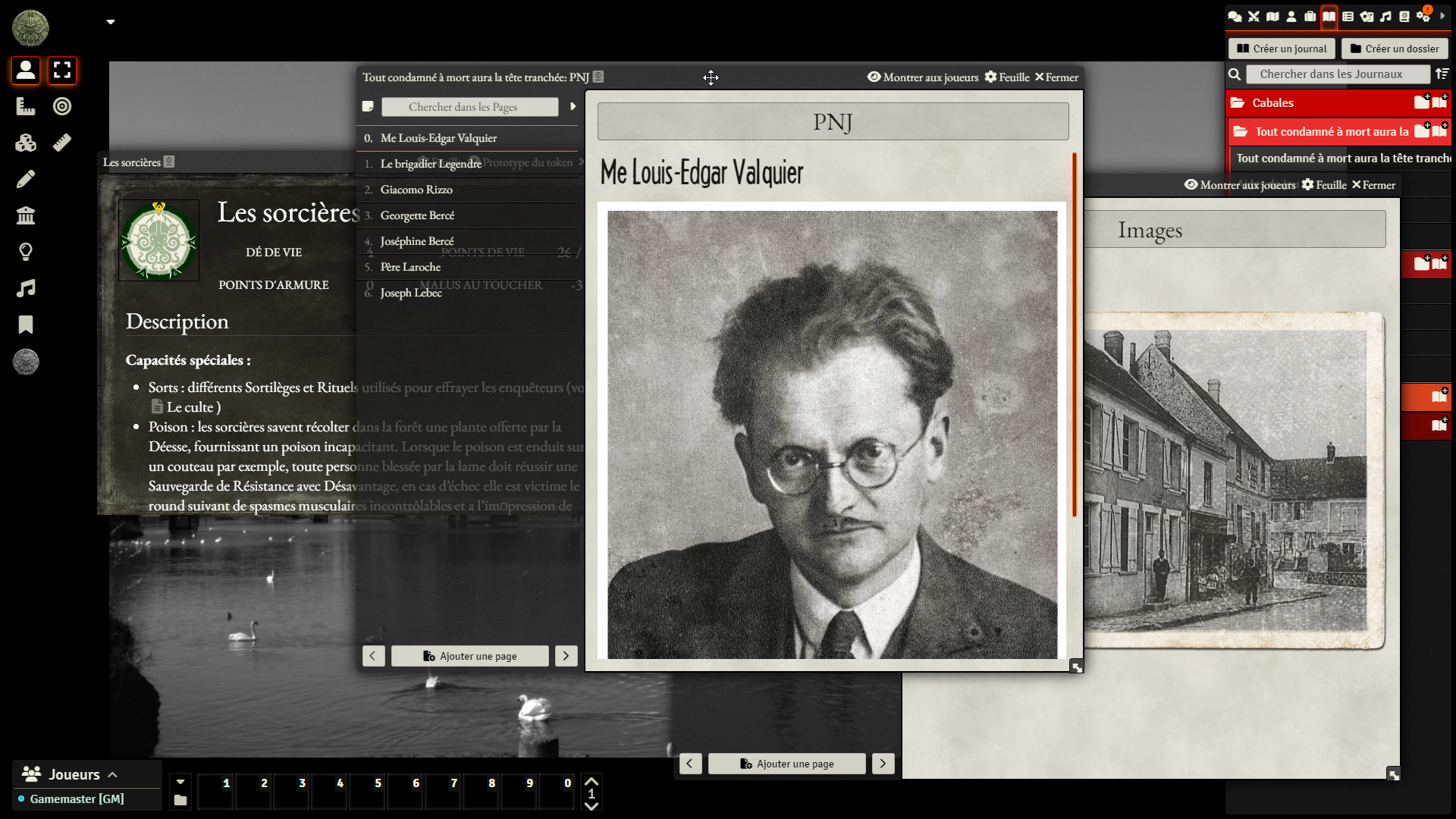Collapse the Cabales folder
The image size is (1456, 819).
[x=1272, y=102]
